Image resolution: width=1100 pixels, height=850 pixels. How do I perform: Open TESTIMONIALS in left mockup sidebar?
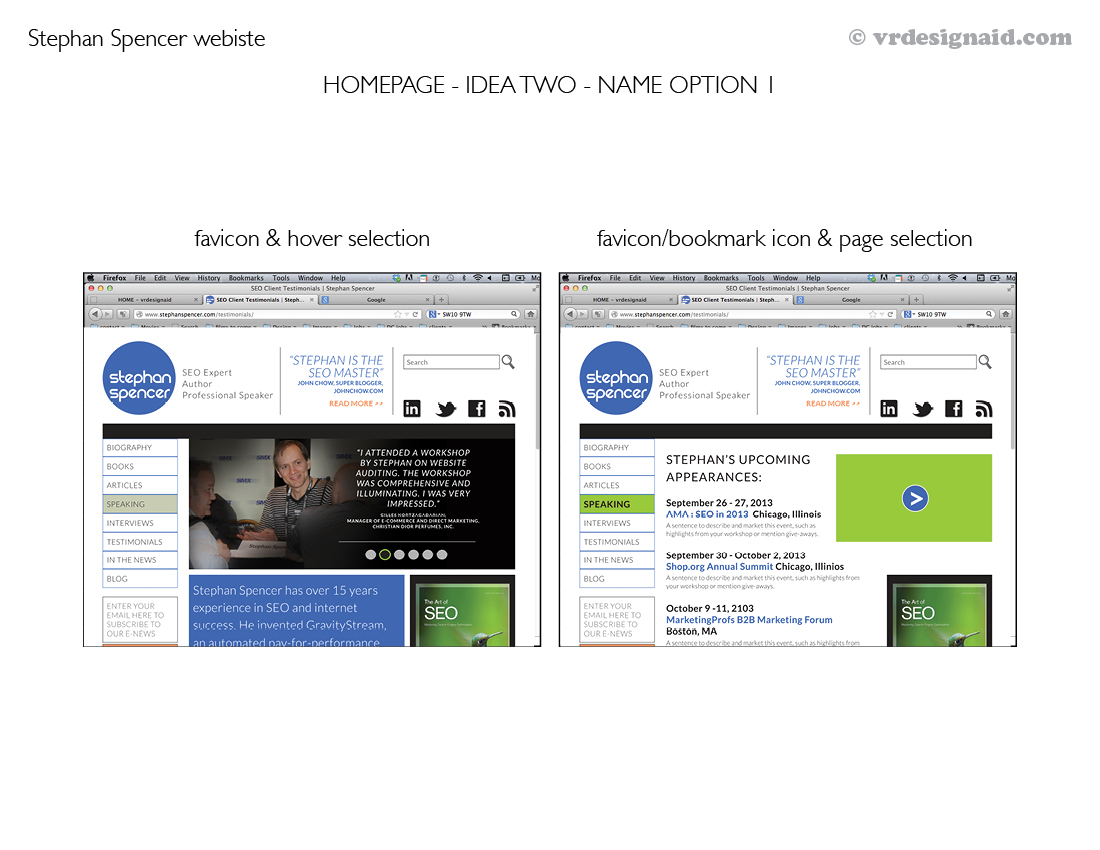[140, 542]
